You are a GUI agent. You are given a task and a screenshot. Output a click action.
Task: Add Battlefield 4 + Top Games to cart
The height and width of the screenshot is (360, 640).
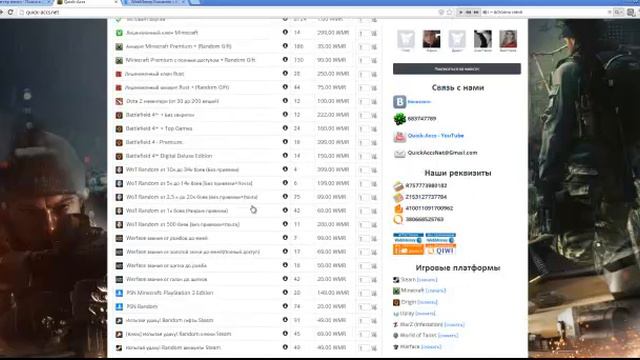point(374,129)
